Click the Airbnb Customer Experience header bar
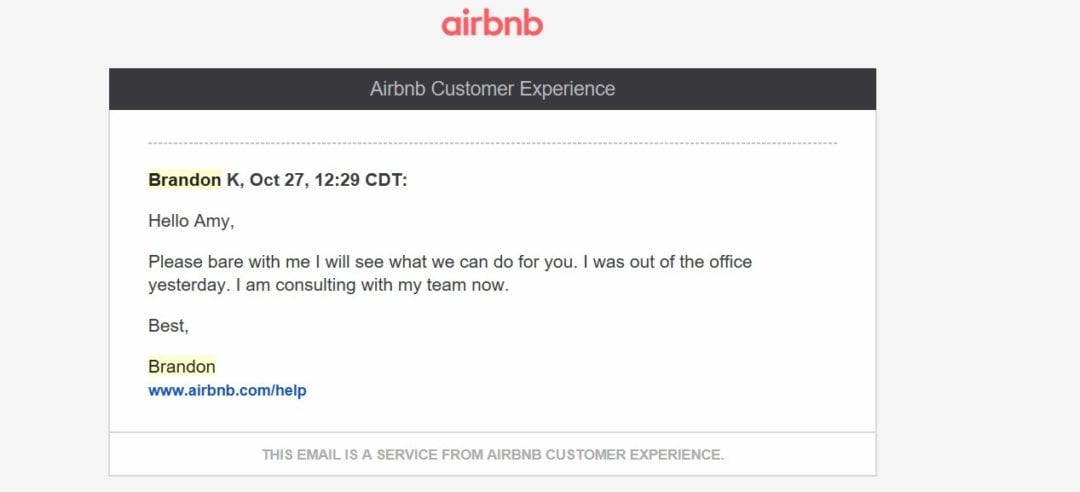Screen dimensions: 1080x492 point(492,89)
